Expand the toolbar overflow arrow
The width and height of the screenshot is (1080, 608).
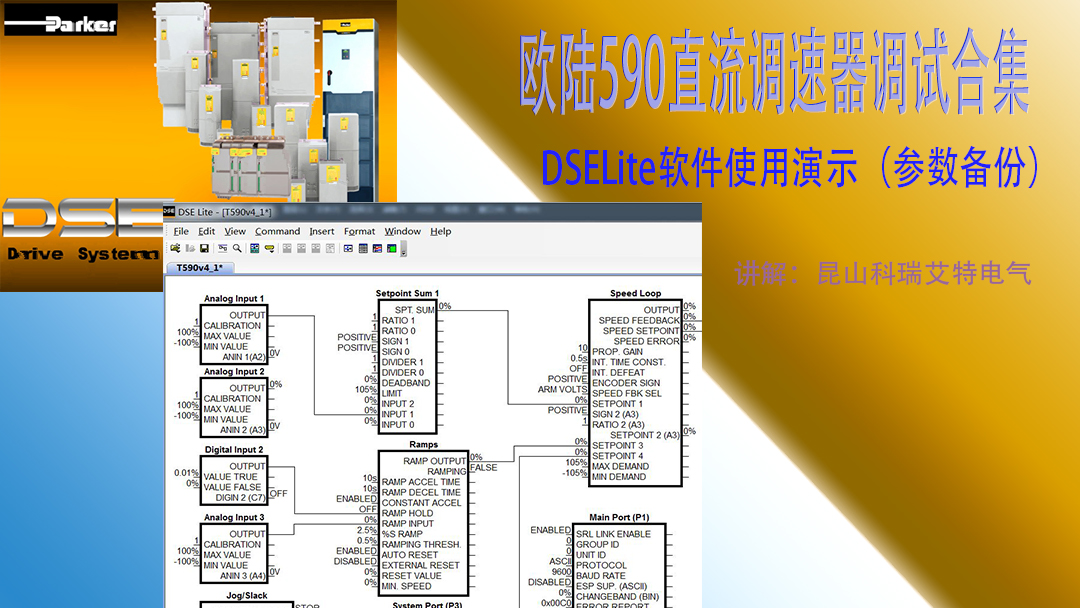tap(404, 249)
